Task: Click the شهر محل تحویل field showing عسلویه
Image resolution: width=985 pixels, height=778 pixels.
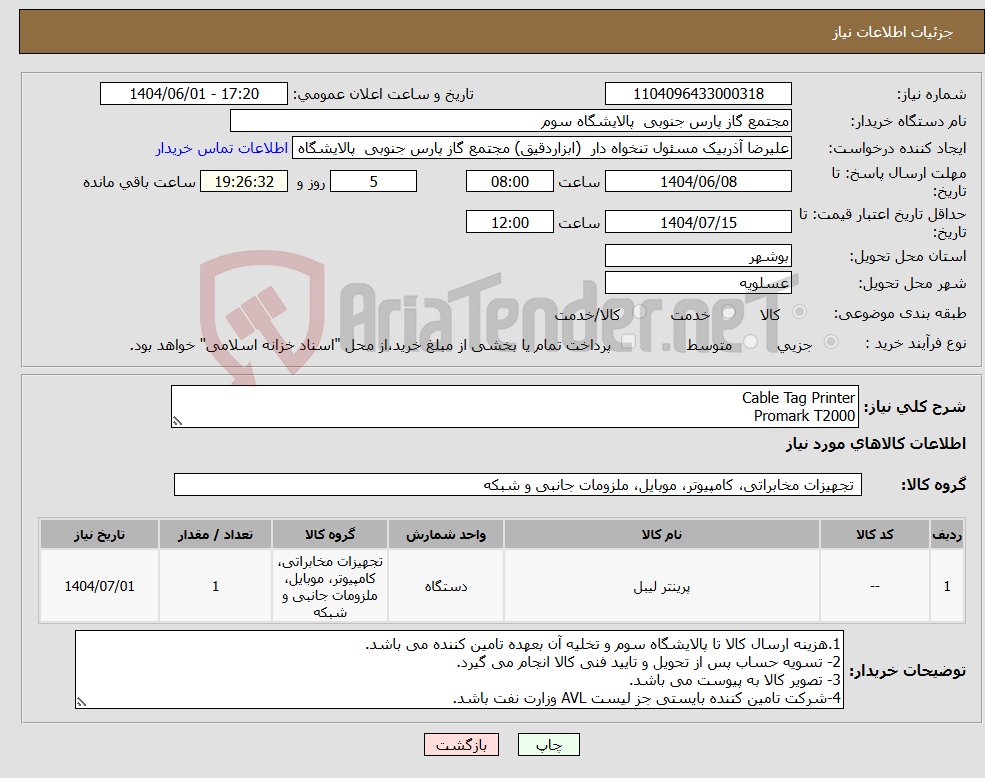Action: pyautogui.click(x=697, y=282)
